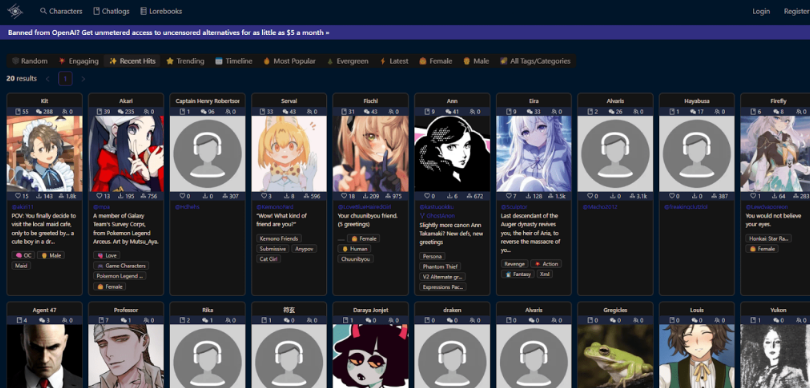Select page number 1

click(x=65, y=79)
